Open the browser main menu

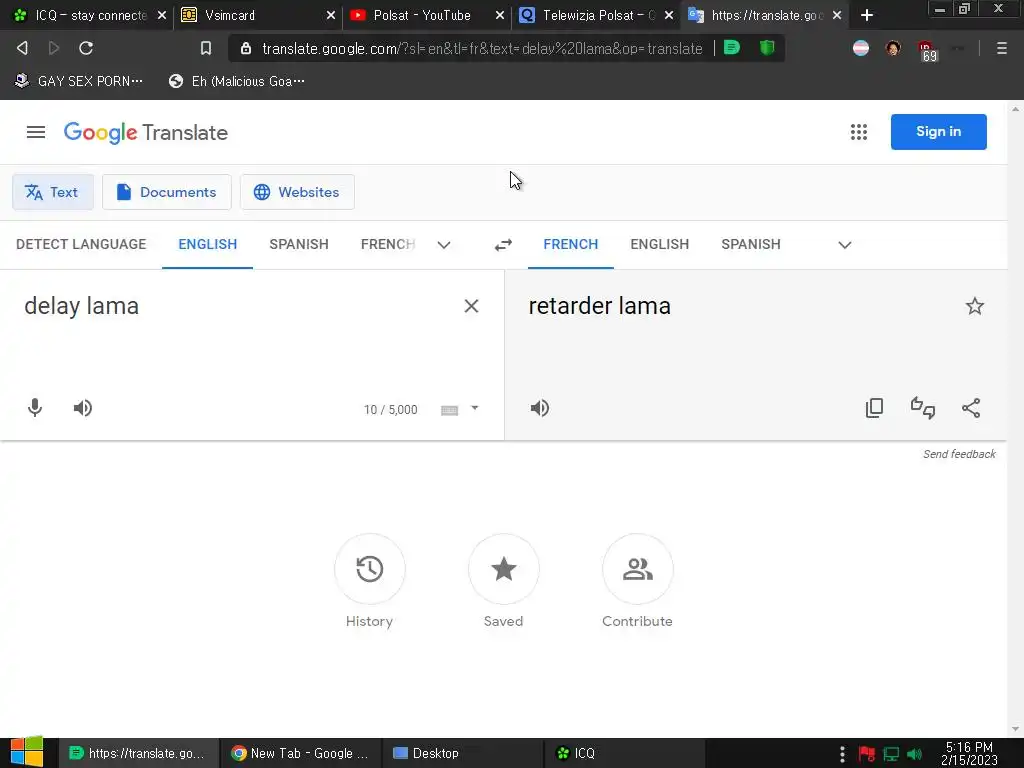click(x=1001, y=48)
